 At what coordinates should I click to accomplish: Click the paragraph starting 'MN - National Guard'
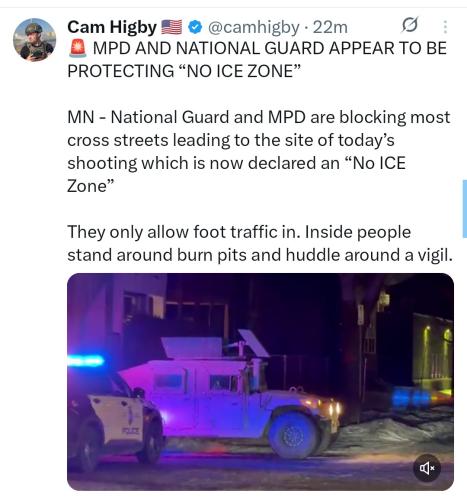click(259, 151)
